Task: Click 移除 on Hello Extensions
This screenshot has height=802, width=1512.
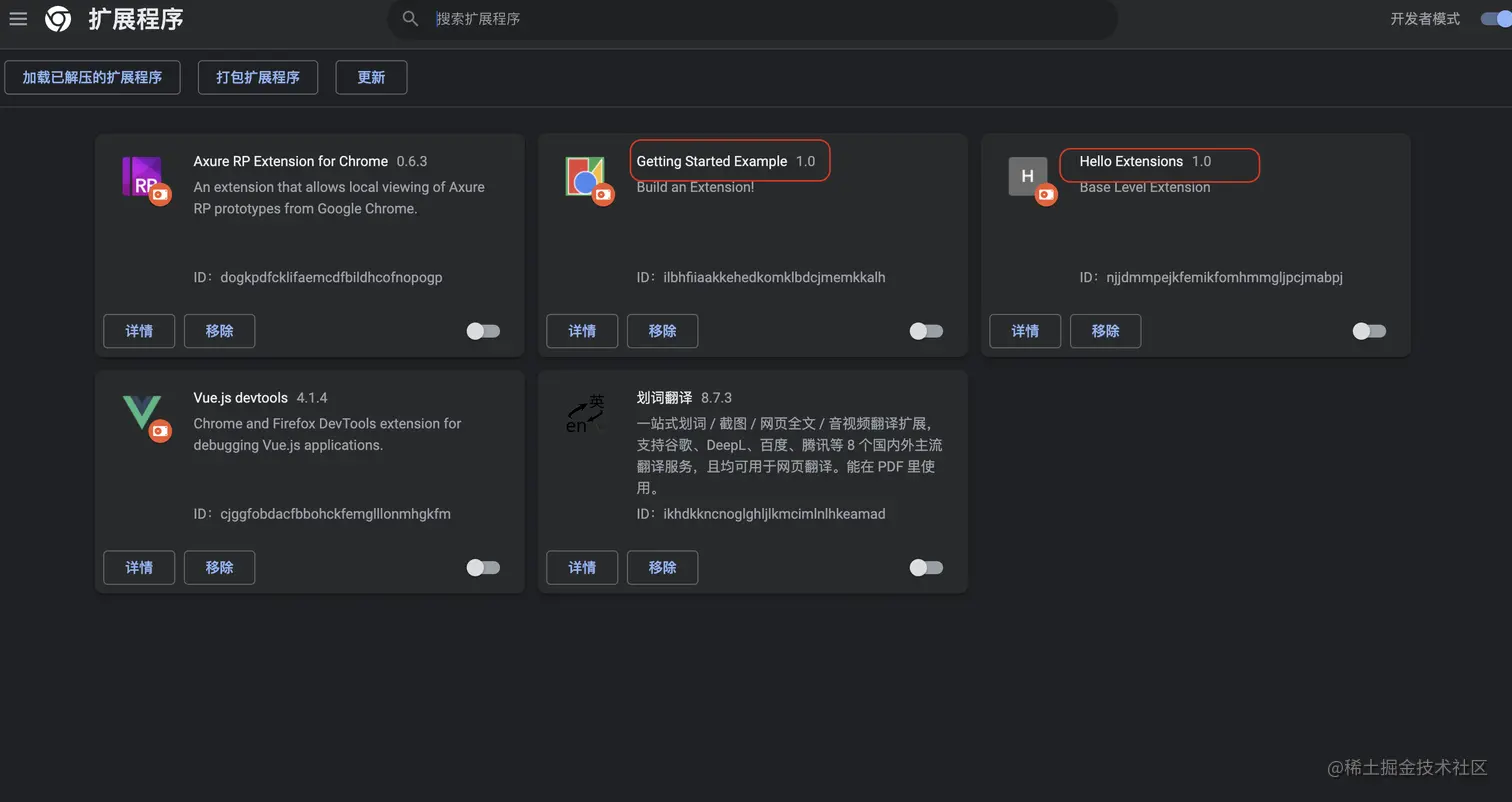Action: pyautogui.click(x=1105, y=331)
